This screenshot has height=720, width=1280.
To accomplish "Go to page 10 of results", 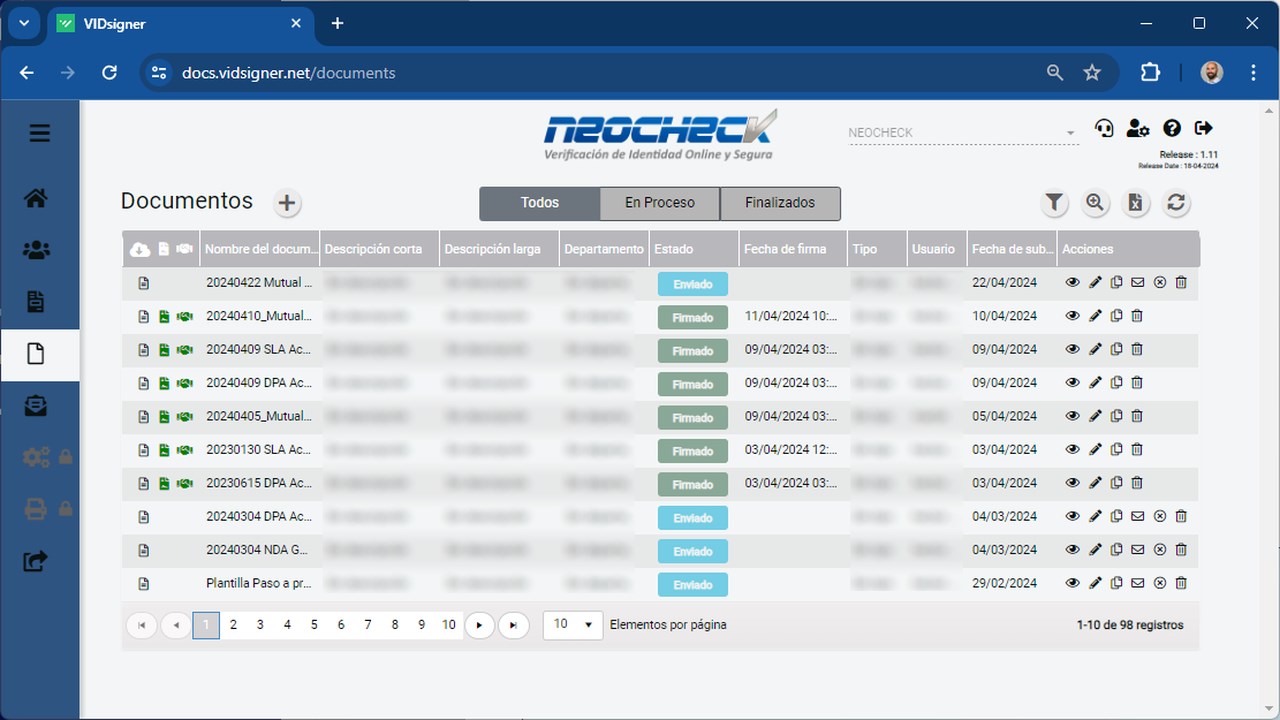I will pyautogui.click(x=449, y=625).
